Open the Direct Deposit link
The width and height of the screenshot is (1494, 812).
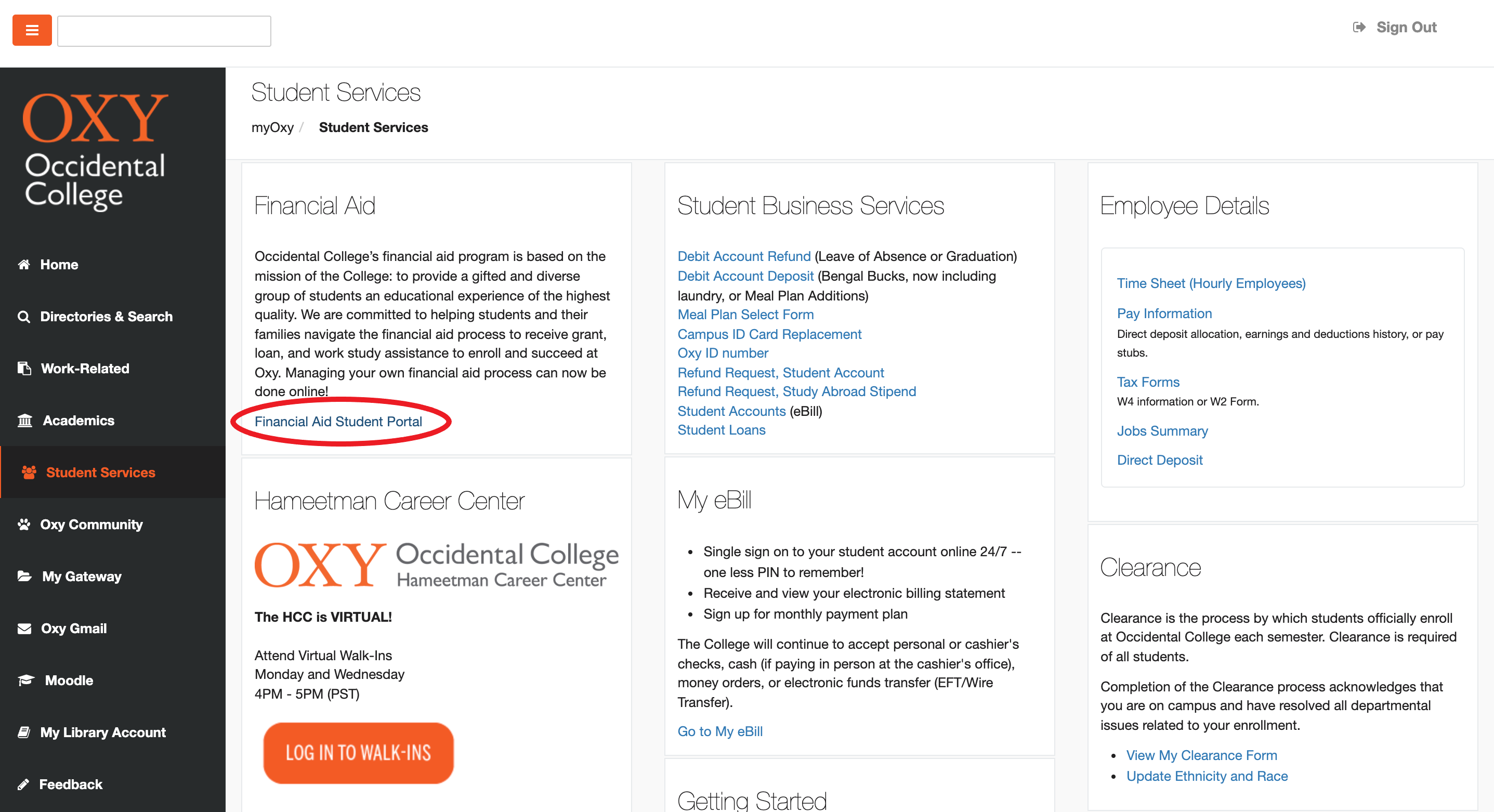click(x=1159, y=460)
